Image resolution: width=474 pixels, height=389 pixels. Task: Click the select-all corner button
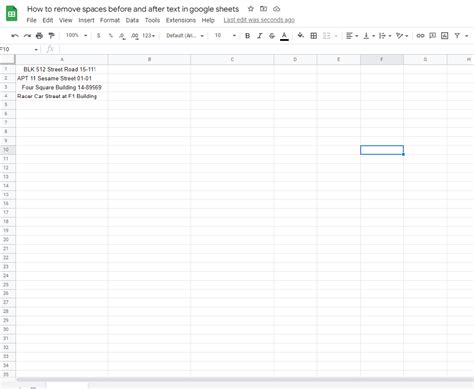[x=7, y=60]
